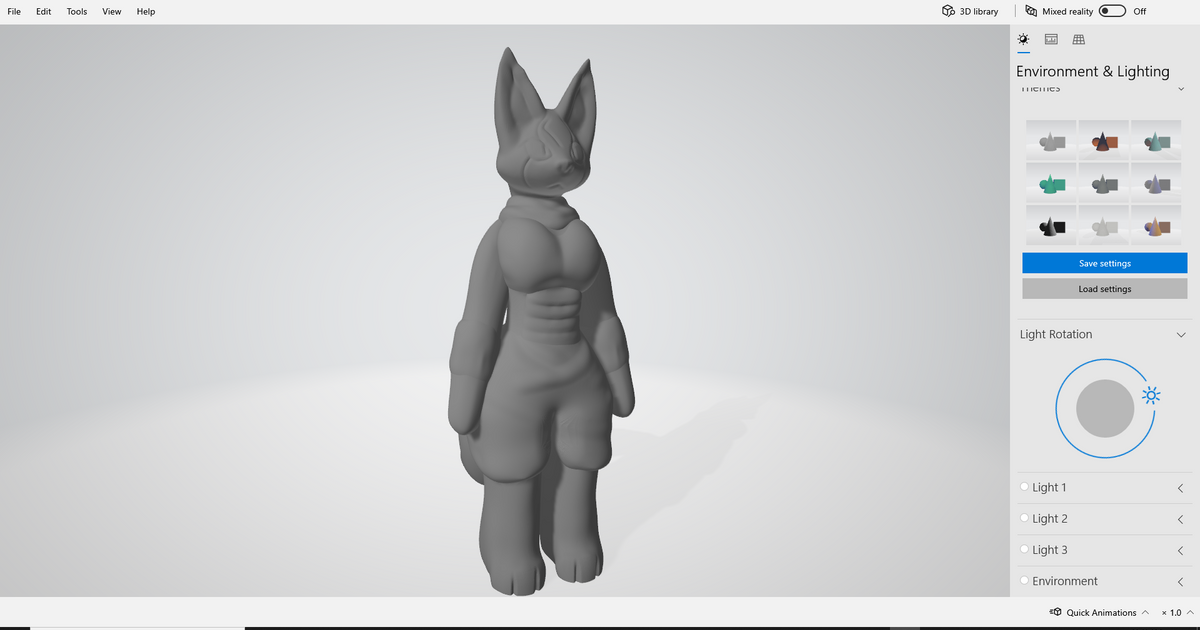Collapse the Themes section chevron
The width and height of the screenshot is (1200, 630).
point(1181,89)
